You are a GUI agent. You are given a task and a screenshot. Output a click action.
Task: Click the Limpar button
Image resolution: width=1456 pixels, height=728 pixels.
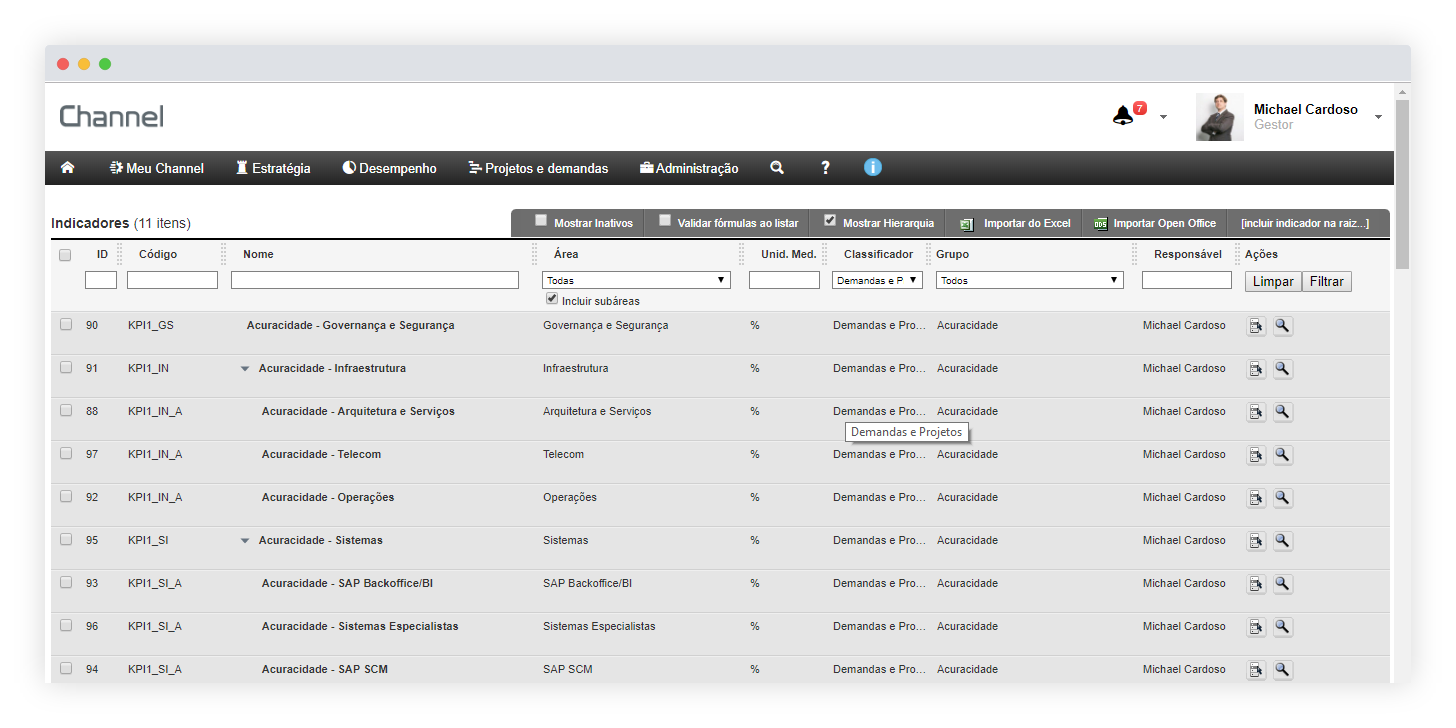coord(1273,282)
